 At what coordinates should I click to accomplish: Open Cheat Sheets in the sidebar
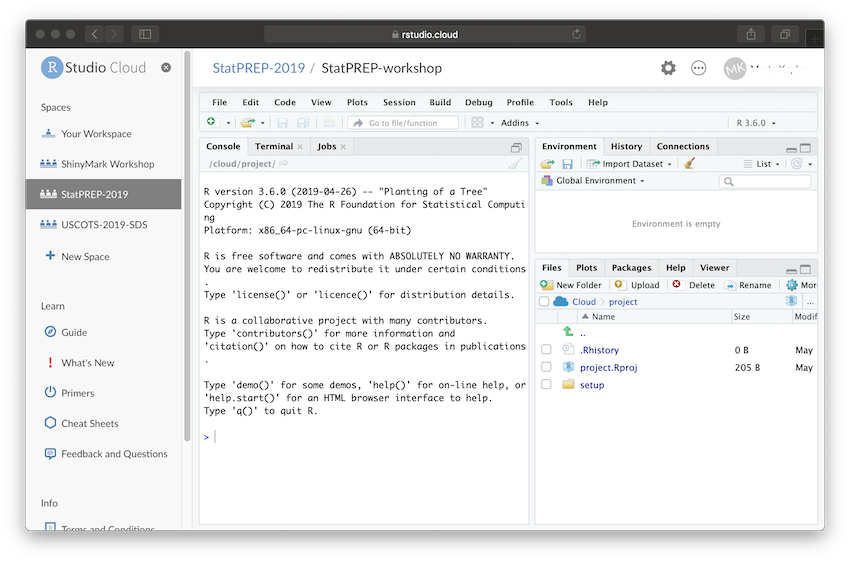click(89, 423)
